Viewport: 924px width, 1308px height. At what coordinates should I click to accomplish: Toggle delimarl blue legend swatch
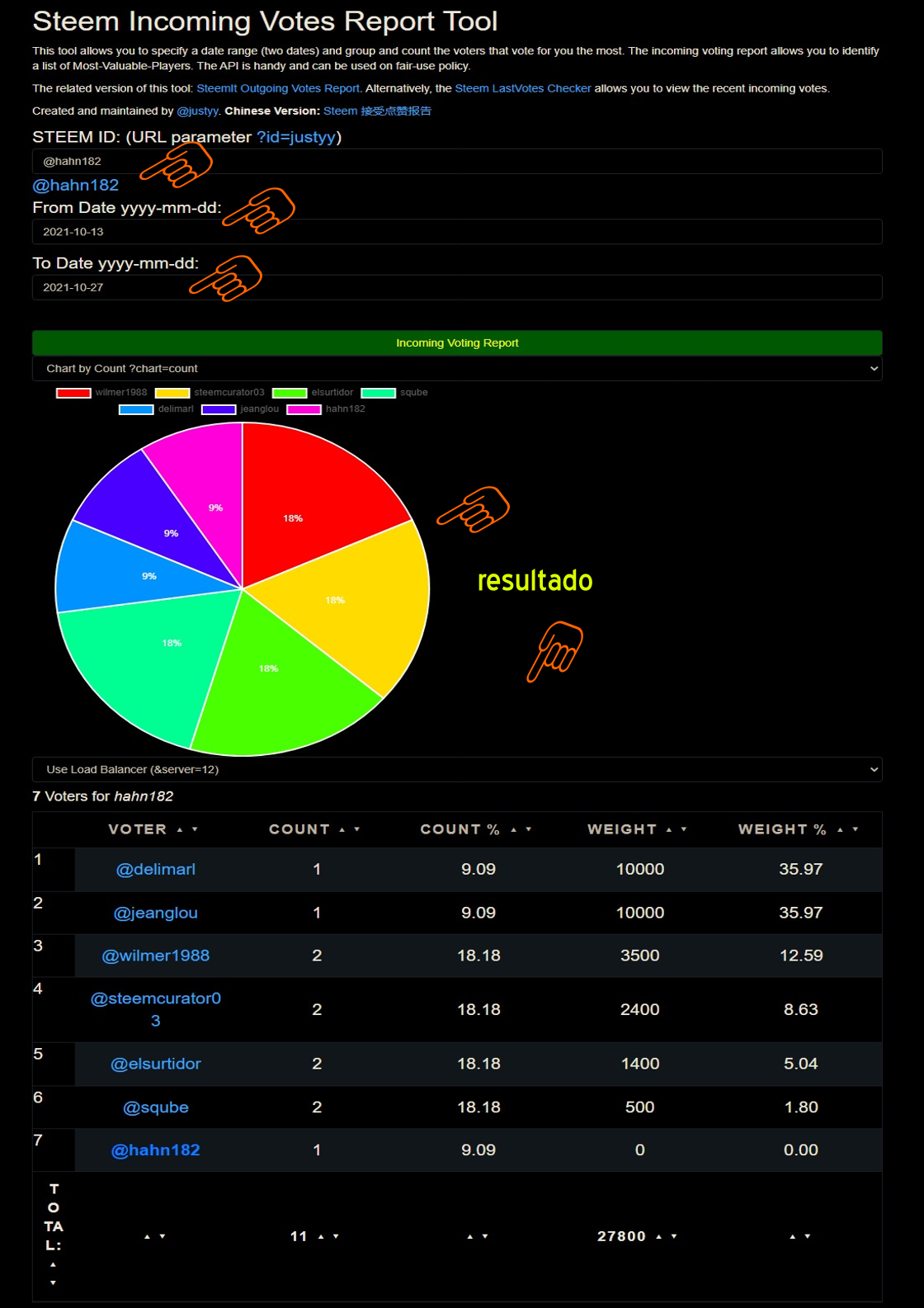tap(136, 409)
